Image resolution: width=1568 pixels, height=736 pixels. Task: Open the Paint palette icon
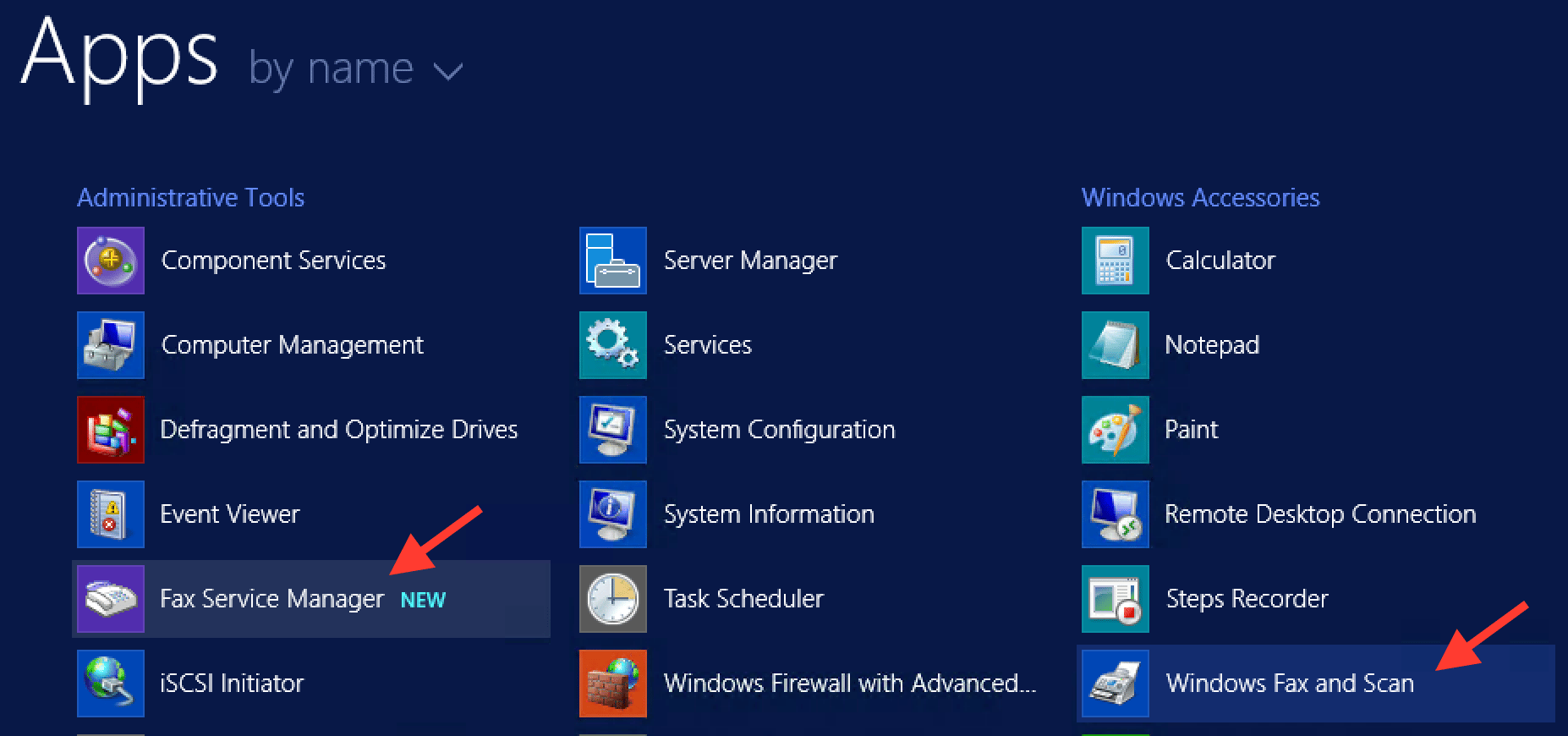tap(1116, 430)
